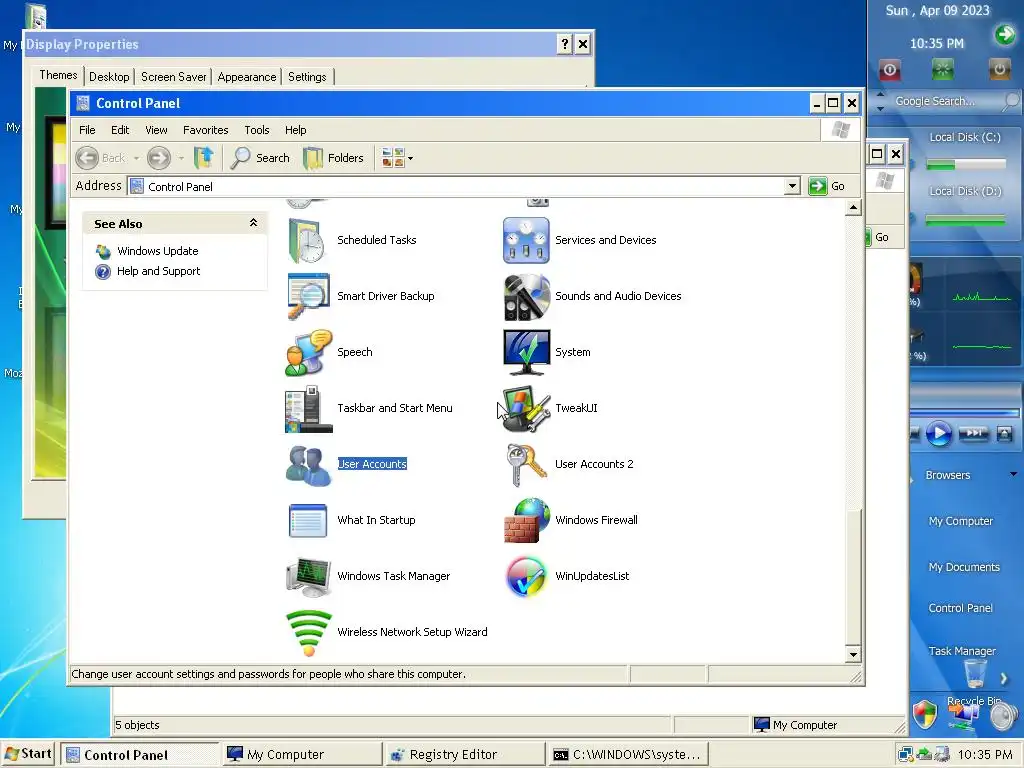The width and height of the screenshot is (1024, 768).
Task: Click the scrollbar up arrow
Action: pos(853,208)
